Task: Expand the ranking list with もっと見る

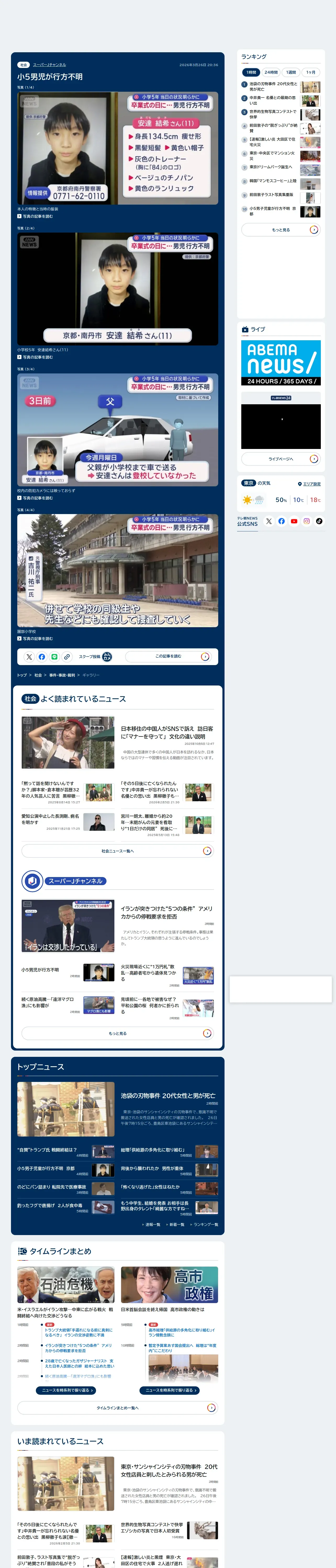Action: [281, 229]
